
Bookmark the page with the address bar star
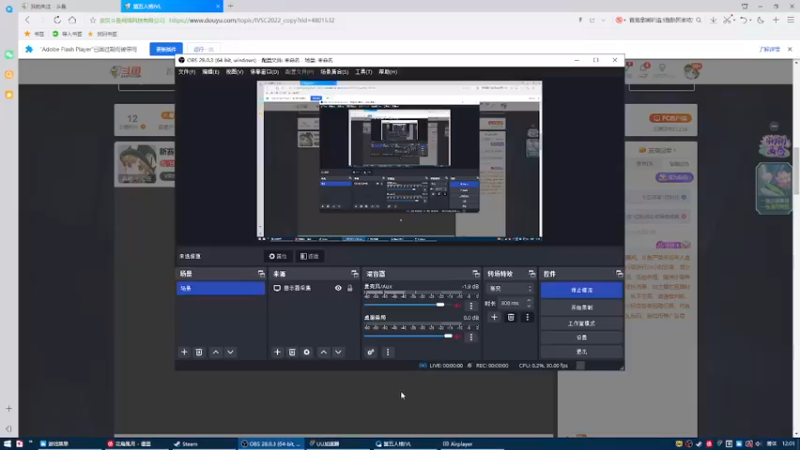[x=92, y=20]
